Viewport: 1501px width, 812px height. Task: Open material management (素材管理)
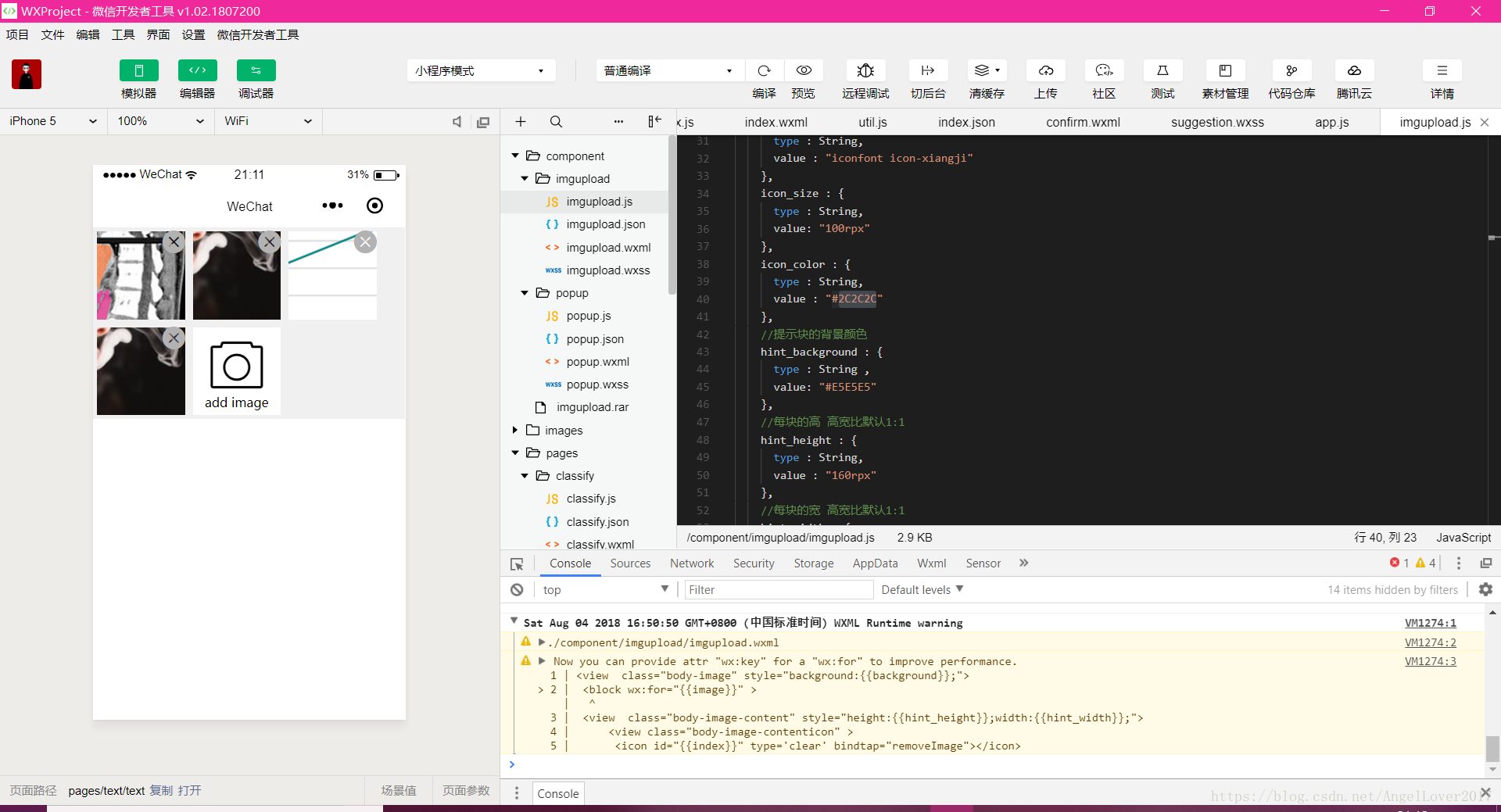click(x=1225, y=70)
